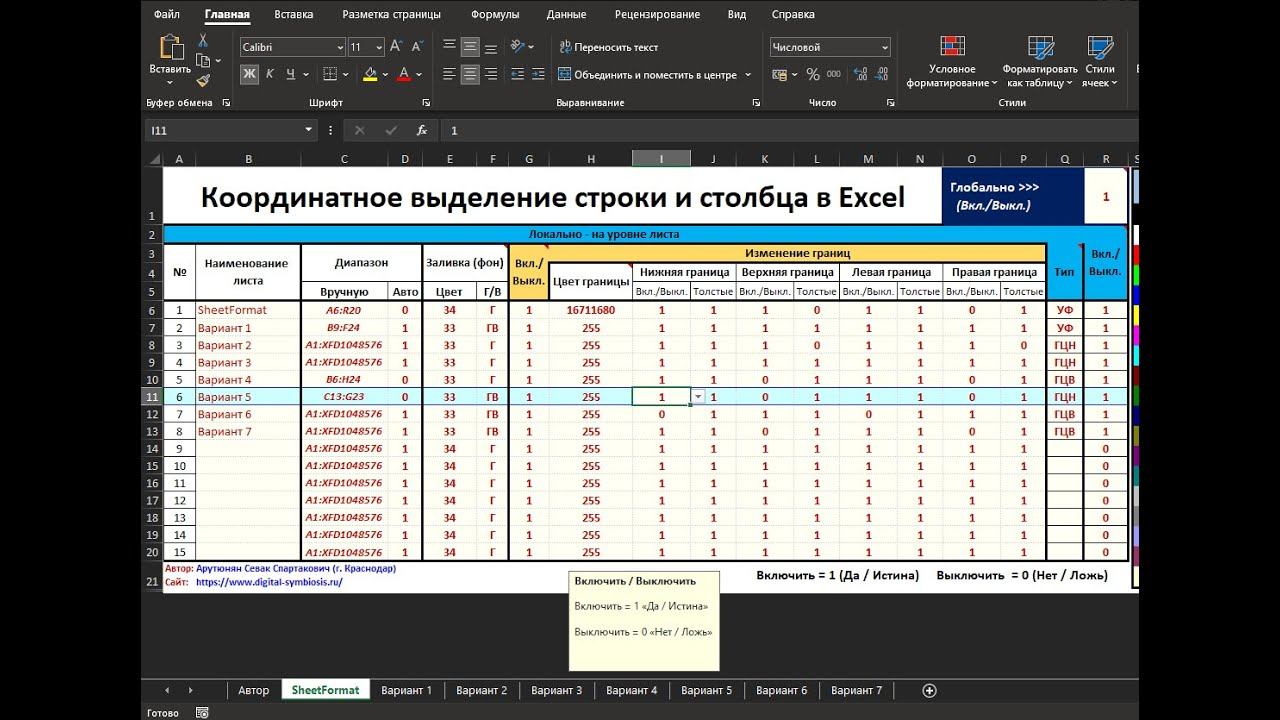Screen dimensions: 1280x720
Task: Open the Данные ribbon tab
Action: pyautogui.click(x=566, y=15)
